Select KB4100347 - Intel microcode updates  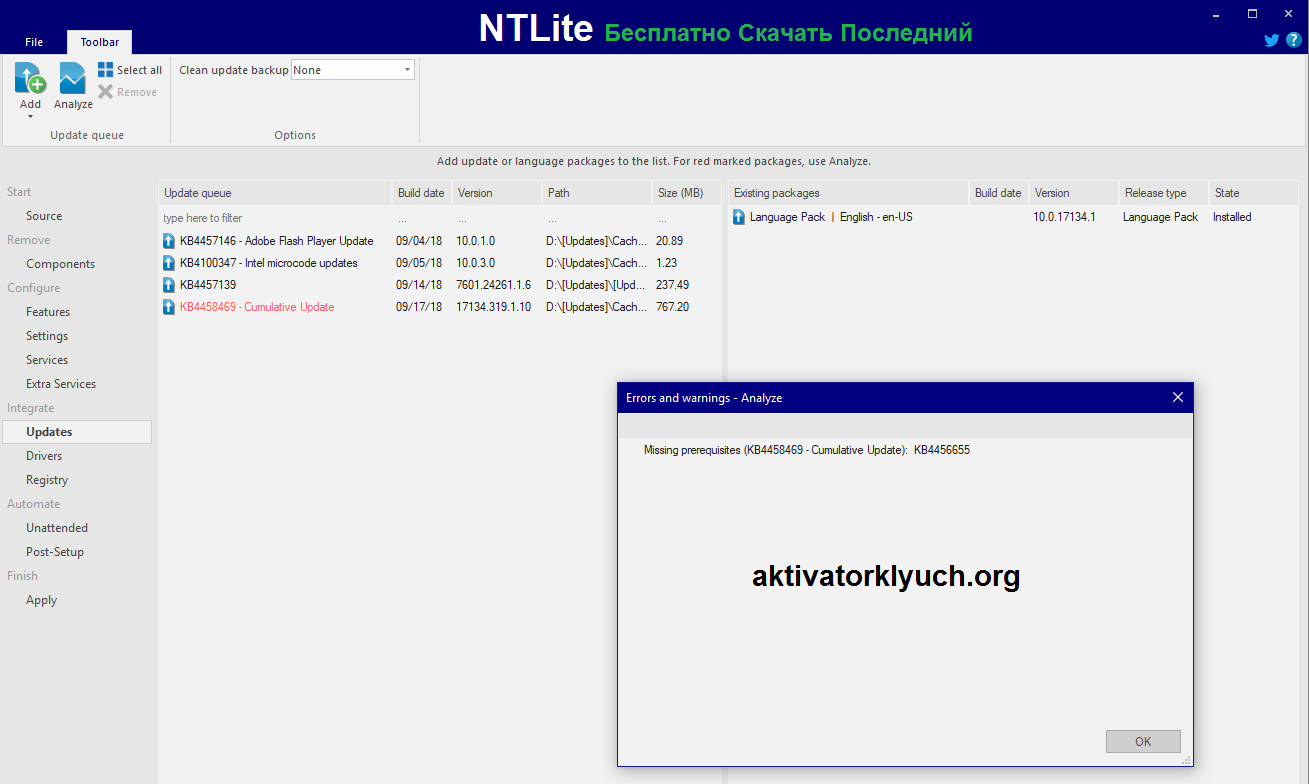tap(269, 263)
